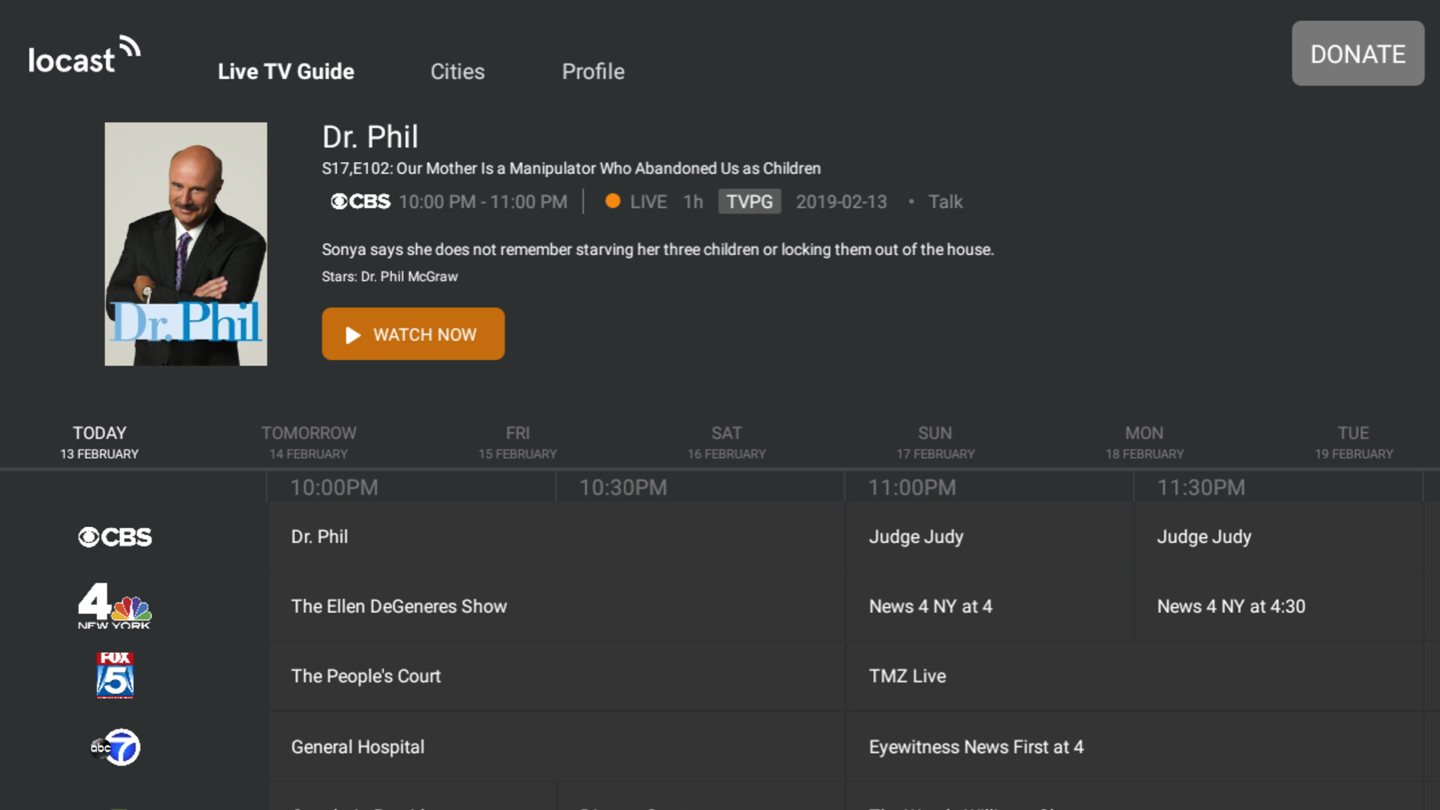Viewport: 1440px width, 810px height.
Task: Click the 10:00 PM - 11:00 PM airtime text
Action: coord(483,202)
